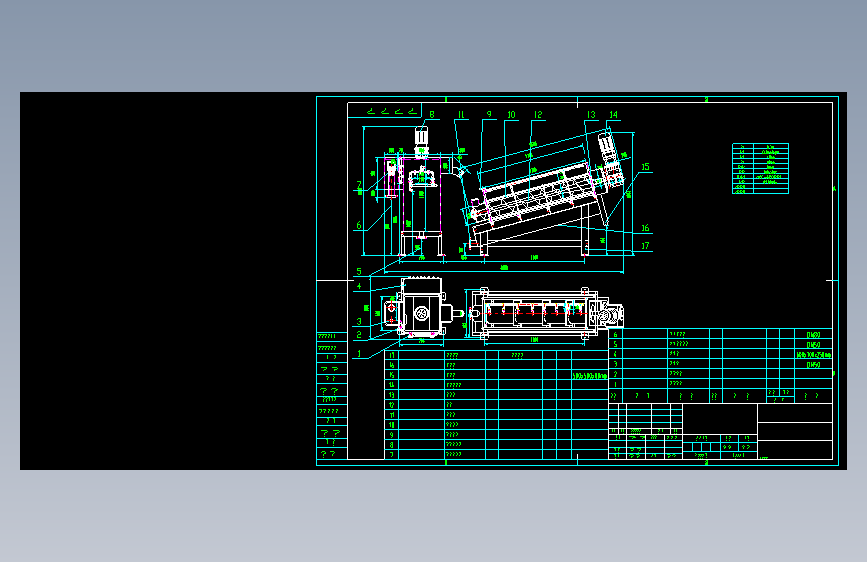Viewport: 867px width, 562px height.
Task: Select the screw press plan view at the bottom
Action: click(x=545, y=313)
